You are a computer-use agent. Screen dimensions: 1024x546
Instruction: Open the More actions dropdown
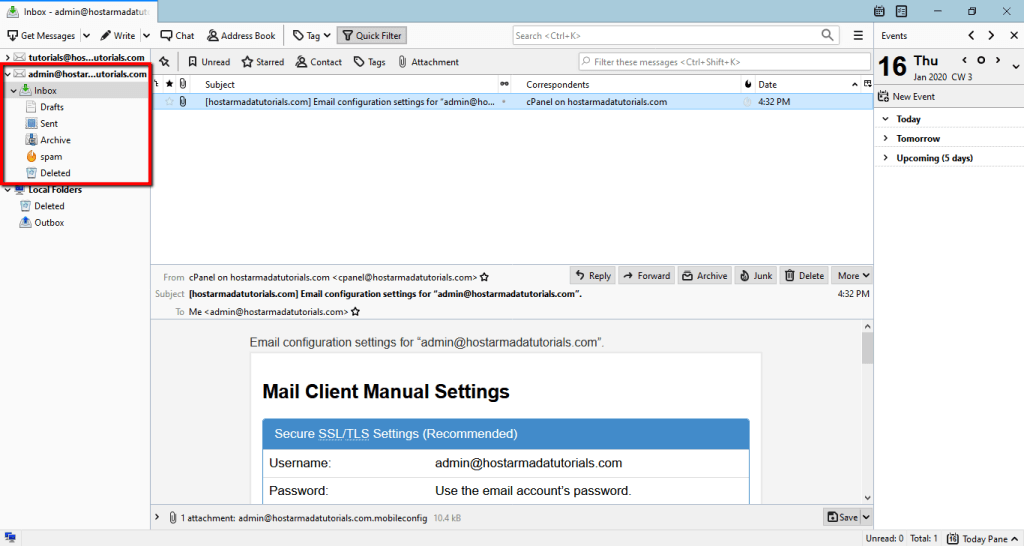(852, 276)
